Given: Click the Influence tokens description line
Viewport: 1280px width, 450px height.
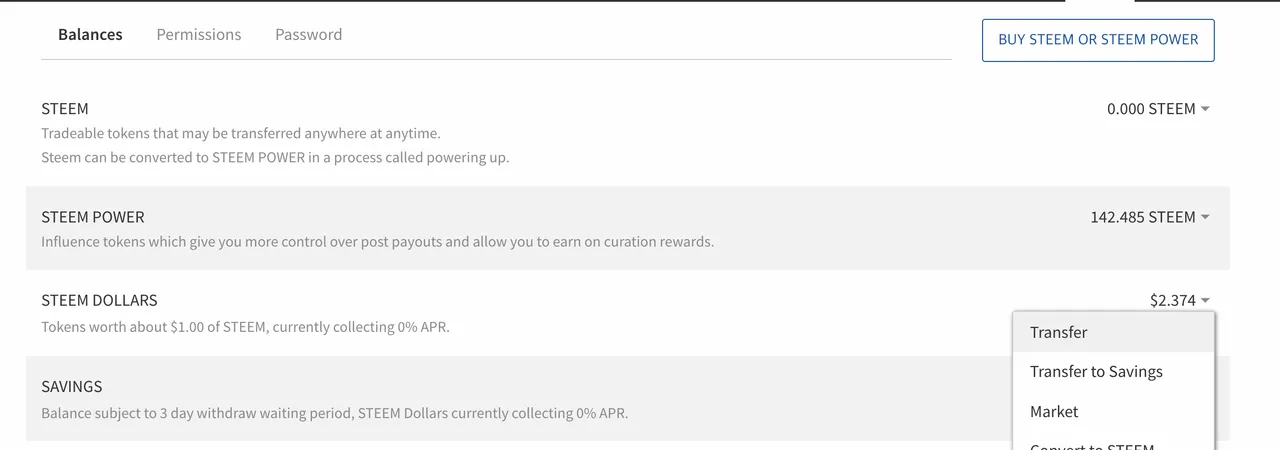Looking at the screenshot, I should [x=377, y=242].
